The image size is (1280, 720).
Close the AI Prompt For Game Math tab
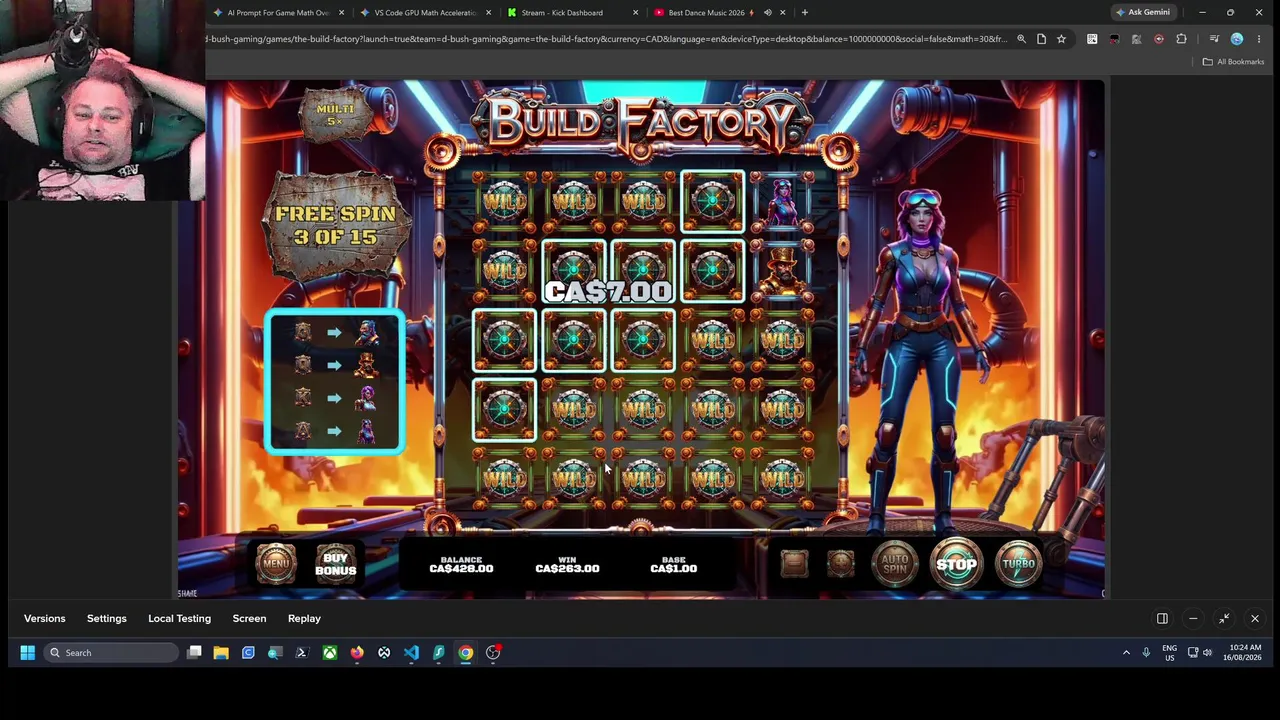[342, 13]
